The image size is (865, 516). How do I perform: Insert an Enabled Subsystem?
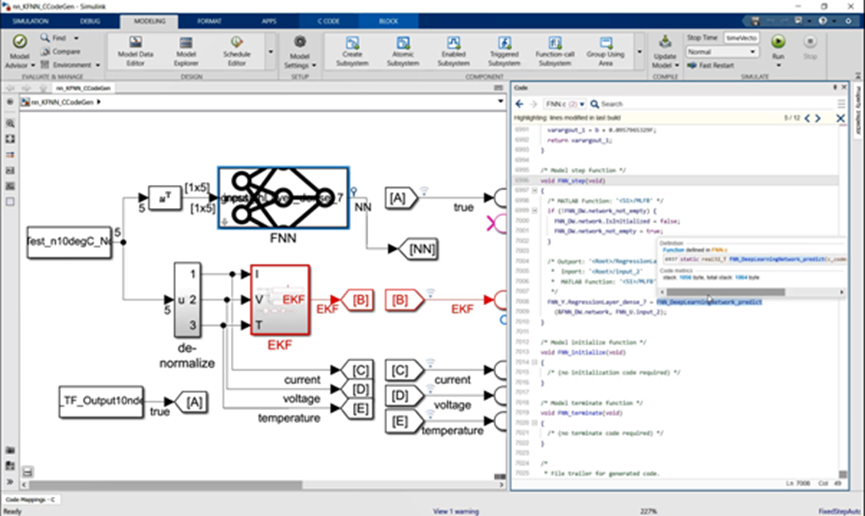click(453, 51)
